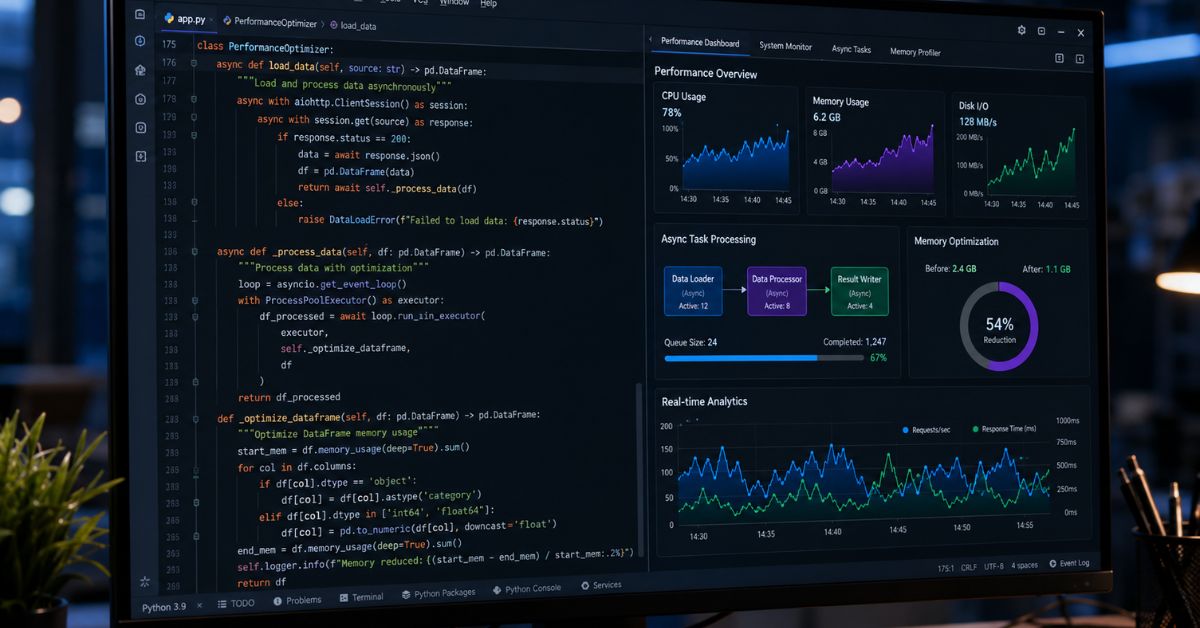Click the load_data method breadcrumb icon
This screenshot has width=1200, height=628.
(333, 24)
